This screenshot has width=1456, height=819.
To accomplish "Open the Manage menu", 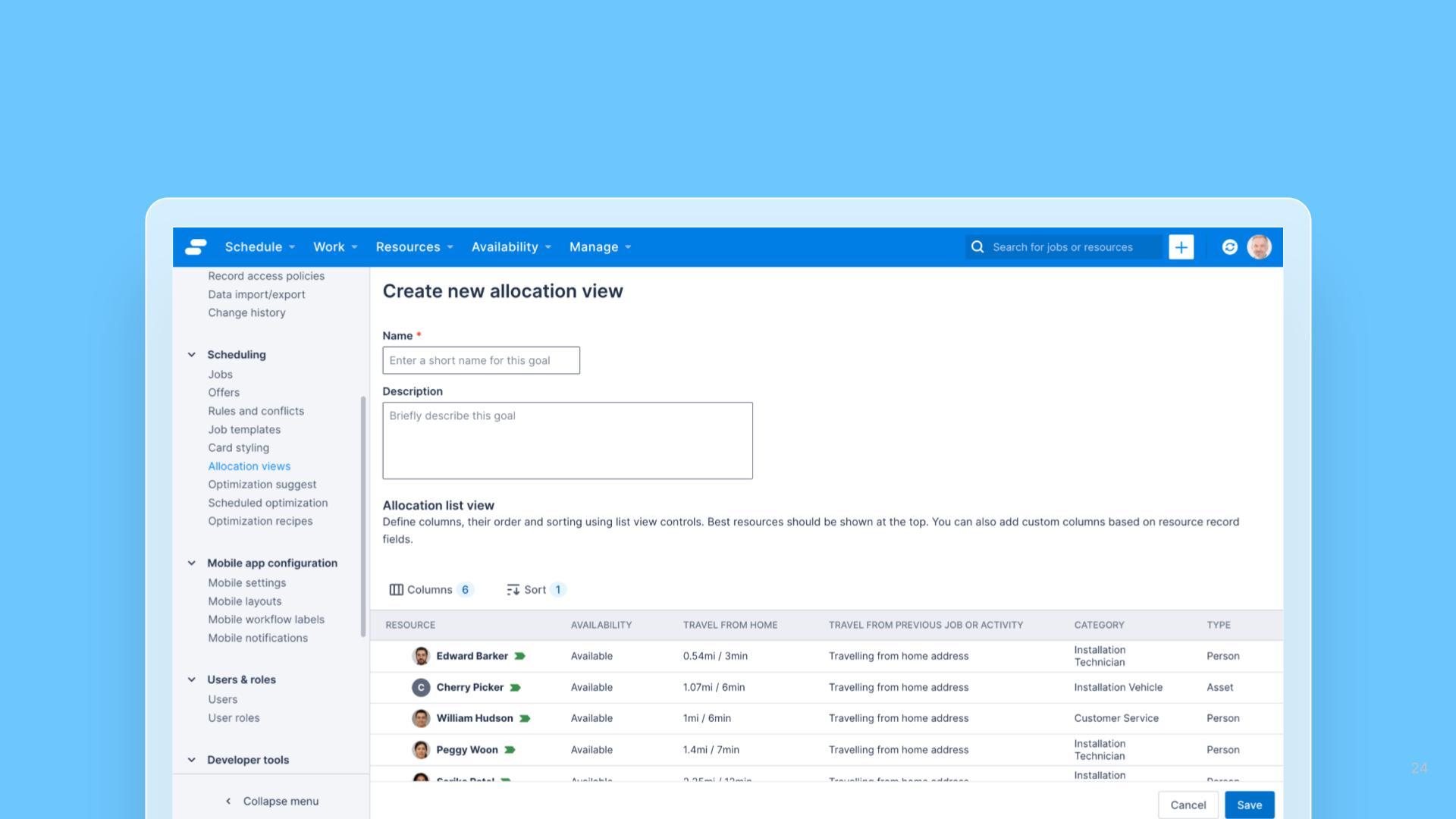I will [600, 247].
